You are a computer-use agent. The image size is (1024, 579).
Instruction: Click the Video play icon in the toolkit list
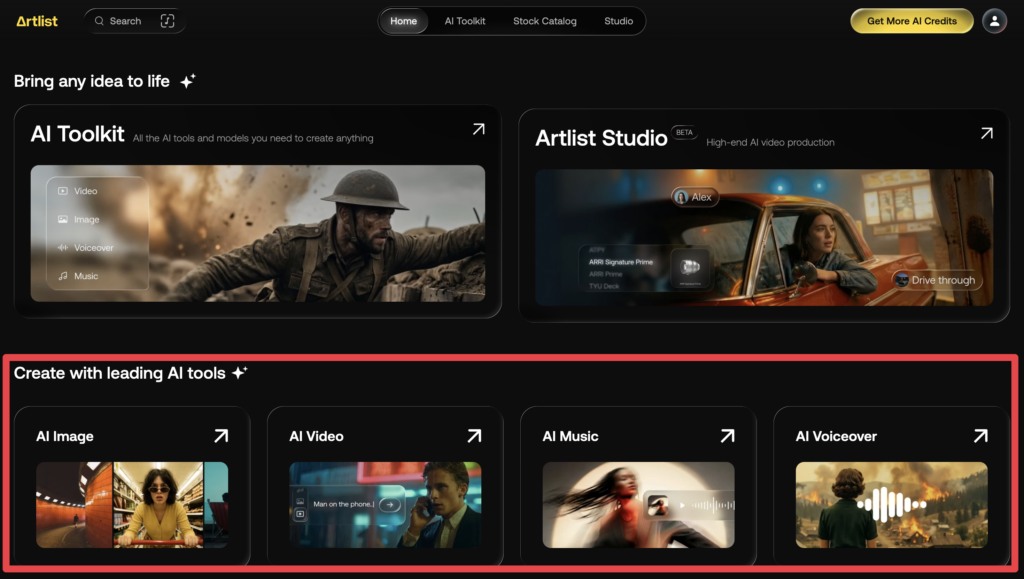pos(63,191)
